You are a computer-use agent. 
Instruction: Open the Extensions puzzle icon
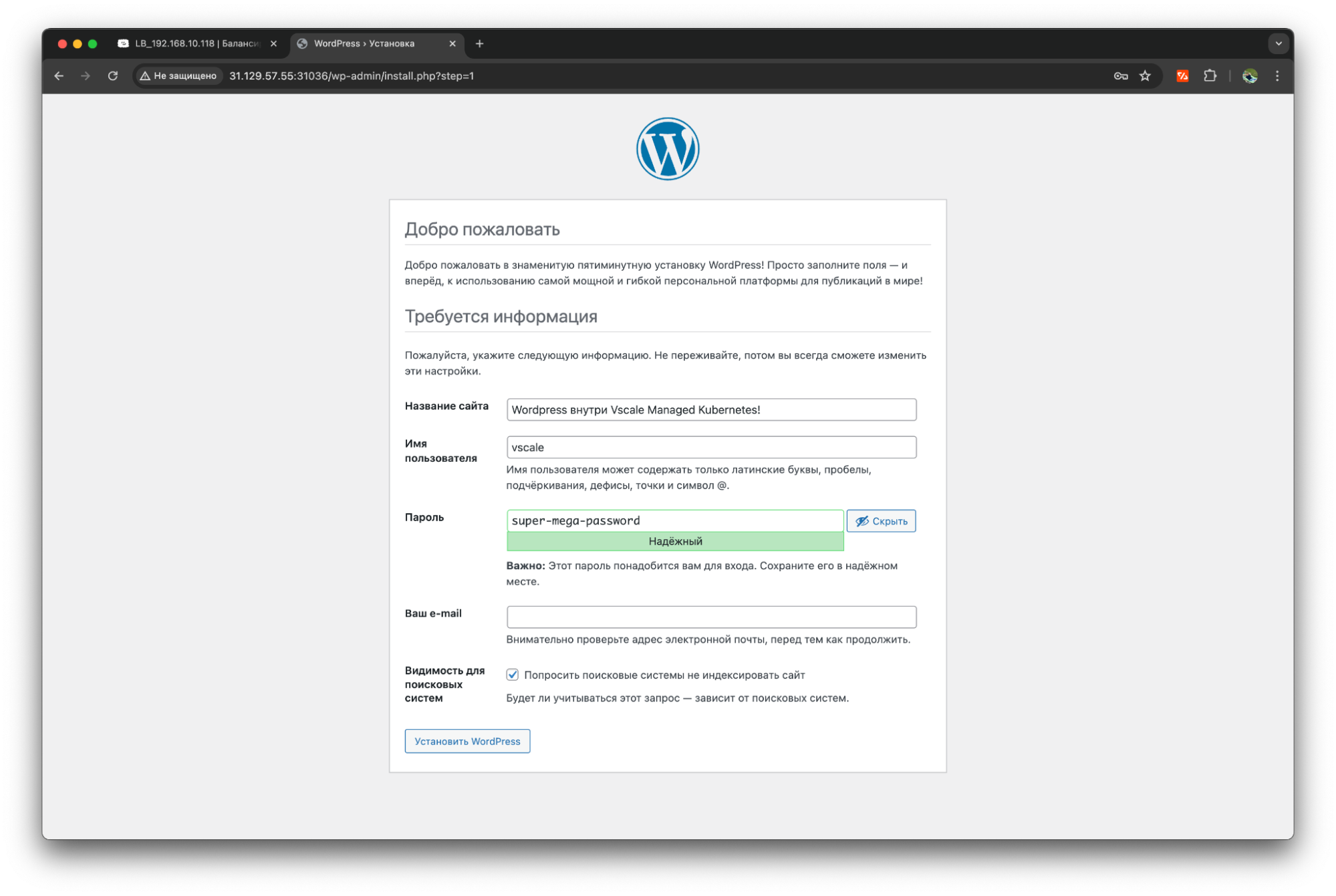[x=1210, y=76]
